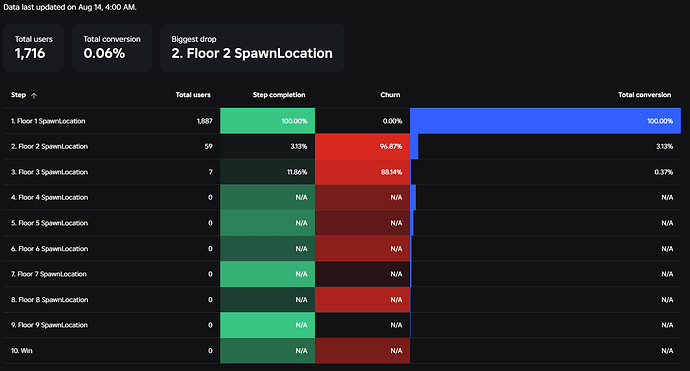The height and width of the screenshot is (371, 690).
Task: Click the Biggest drop summary card
Action: click(x=252, y=48)
